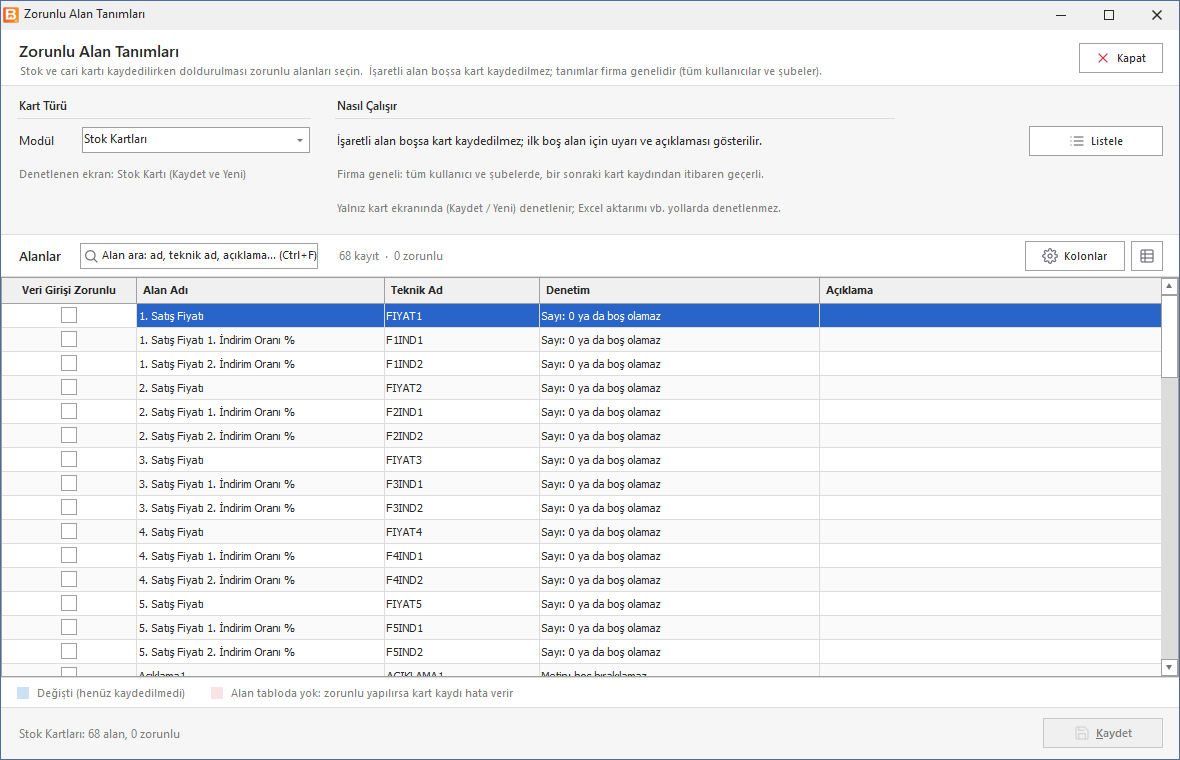Viewport: 1180px width, 760px height.
Task: Mark the FIYAT4 row as required
Action: (69, 531)
